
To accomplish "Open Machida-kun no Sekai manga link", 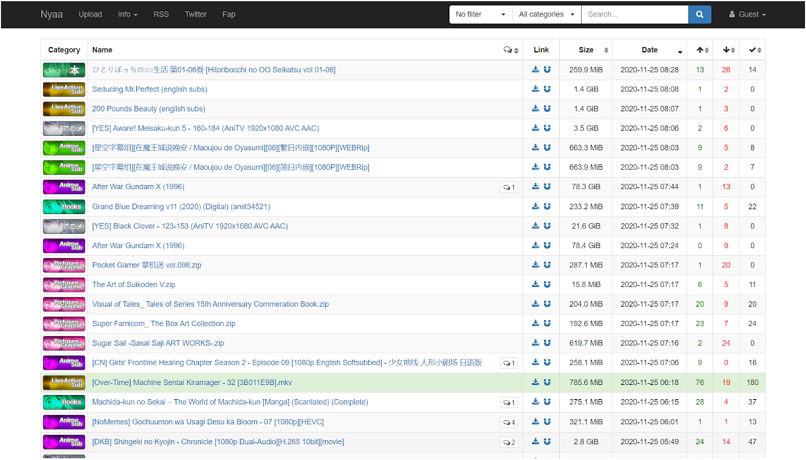I will pyautogui.click(x=230, y=402).
